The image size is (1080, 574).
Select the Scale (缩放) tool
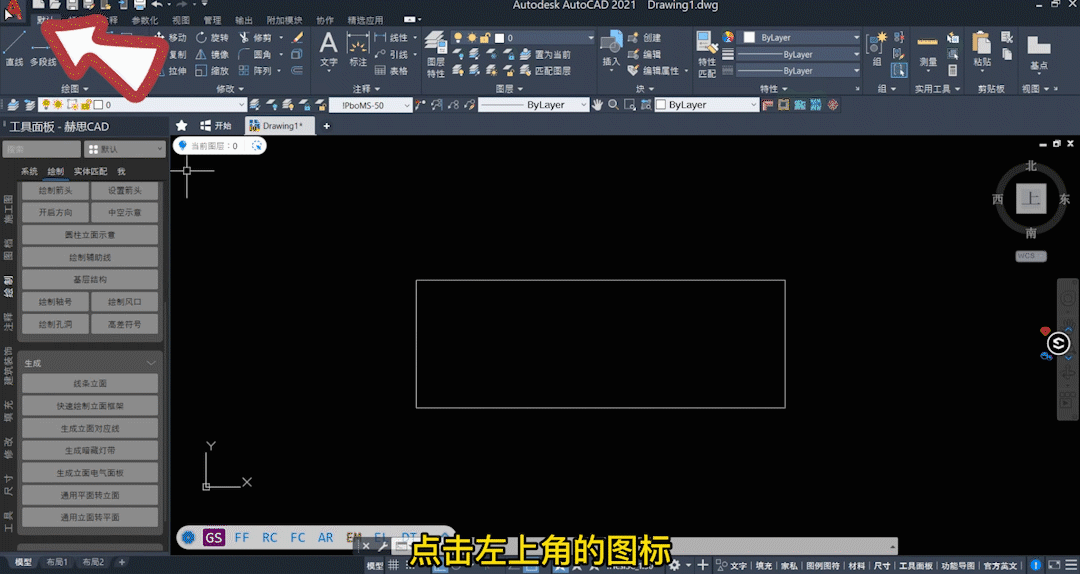pyautogui.click(x=212, y=70)
